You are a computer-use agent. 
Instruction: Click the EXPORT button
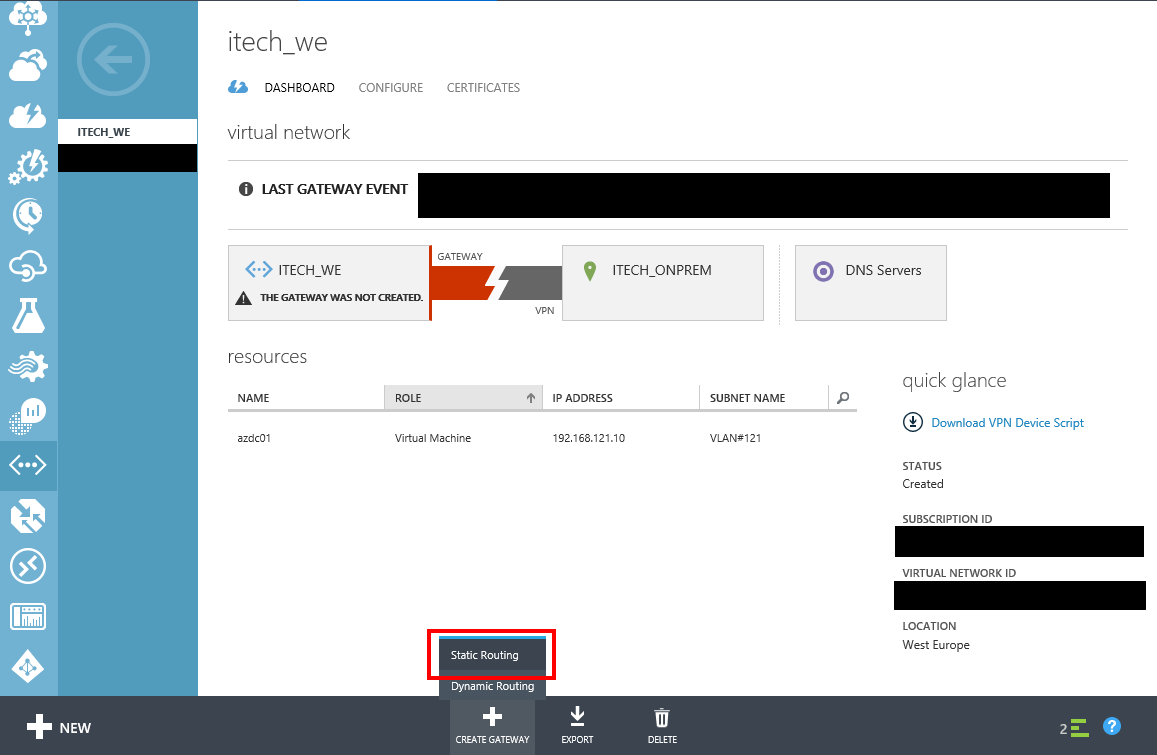pyautogui.click(x=577, y=726)
